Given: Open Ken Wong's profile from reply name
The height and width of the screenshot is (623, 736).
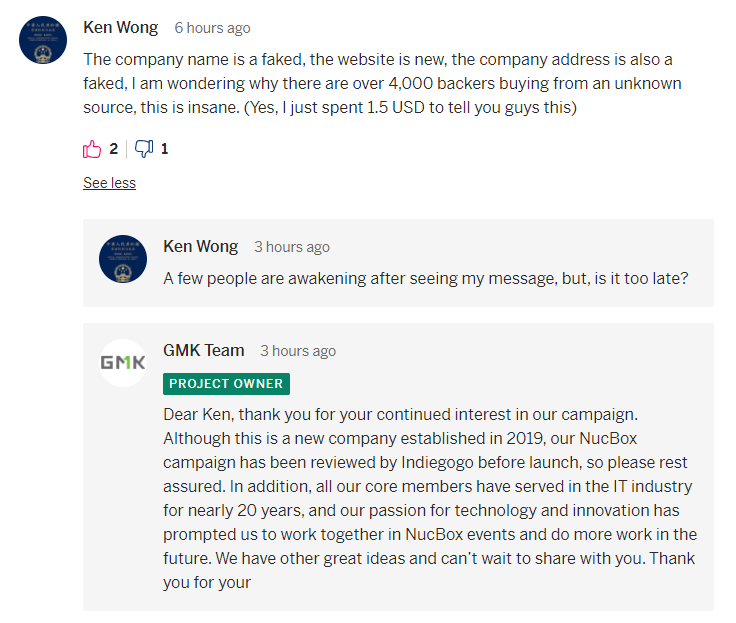Looking at the screenshot, I should point(200,246).
